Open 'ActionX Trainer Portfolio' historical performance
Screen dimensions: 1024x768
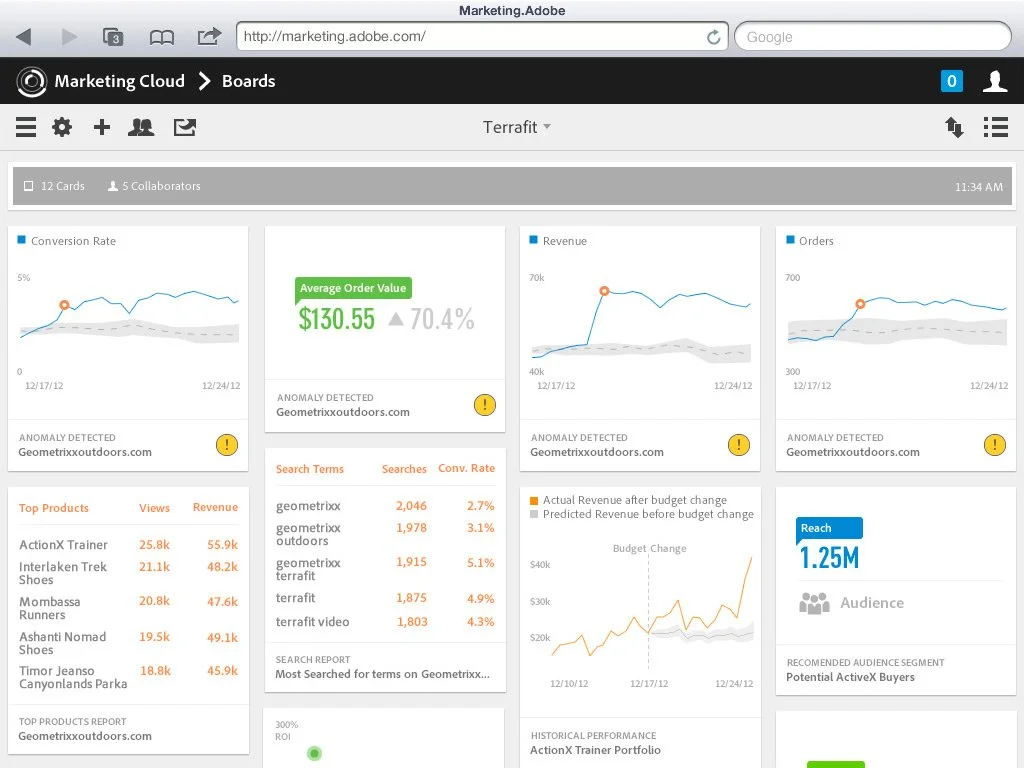tap(595, 750)
